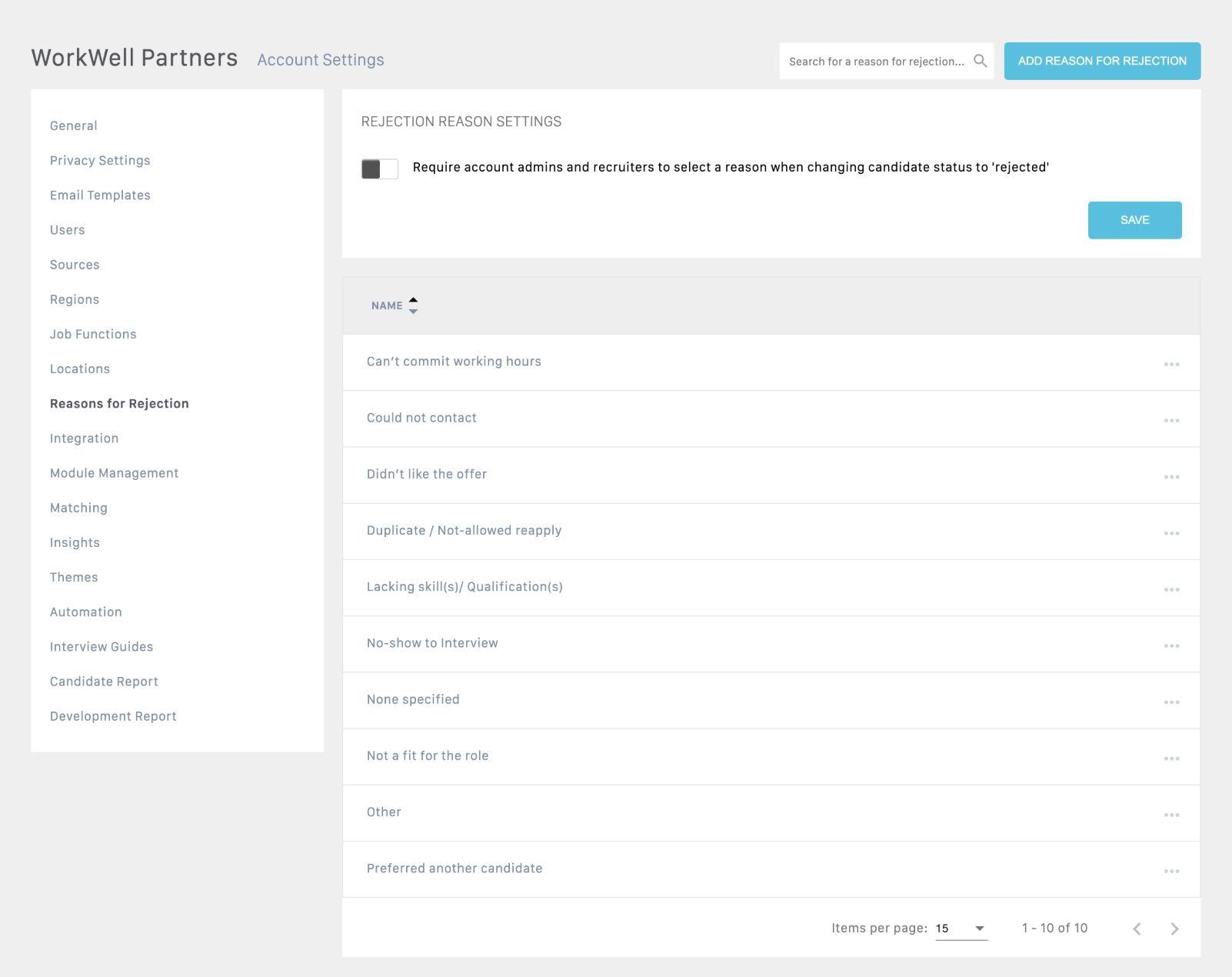
Task: Open ellipsis menu for 'Preferred another candidate'
Action: 1171,872
